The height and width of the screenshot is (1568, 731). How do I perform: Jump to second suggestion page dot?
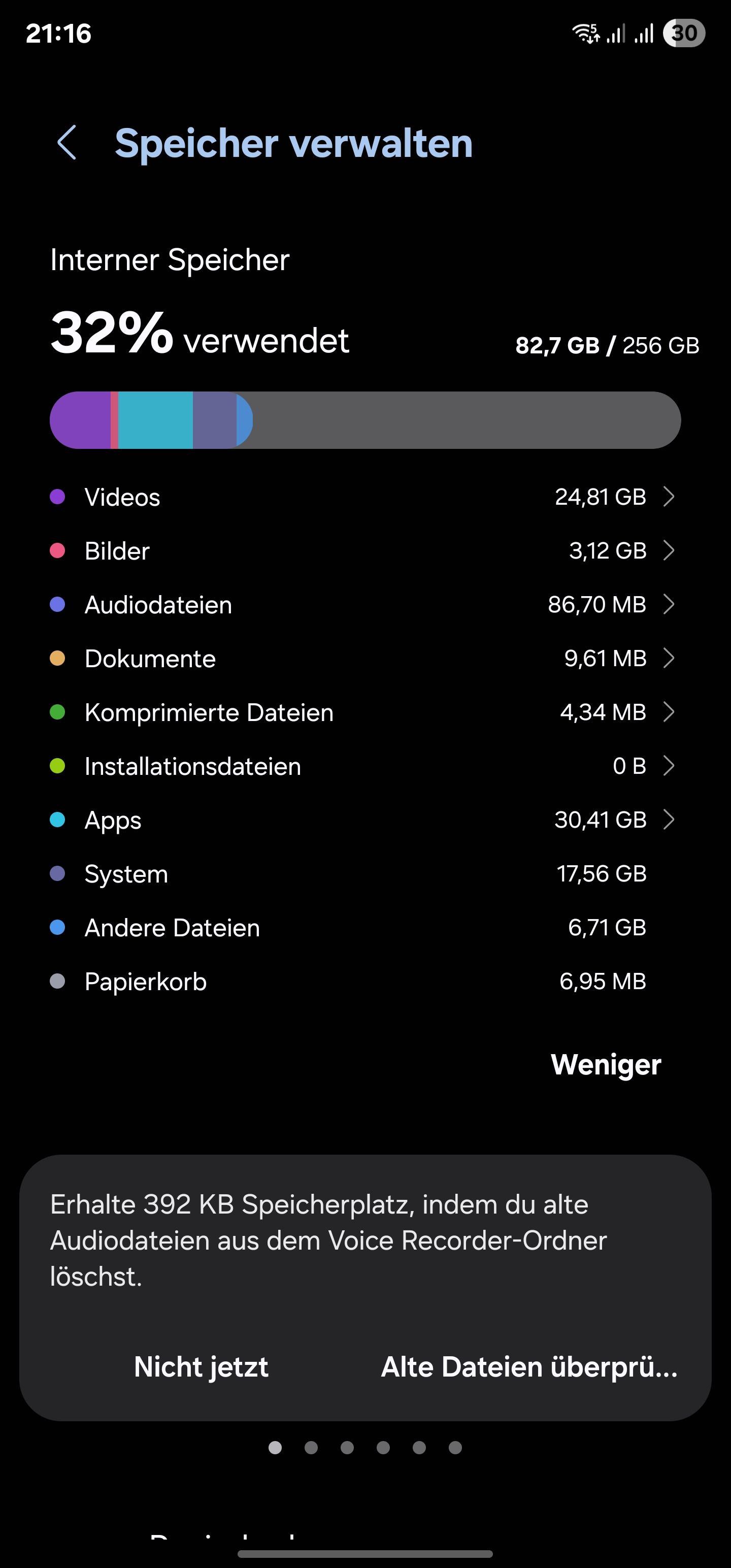tap(311, 1448)
